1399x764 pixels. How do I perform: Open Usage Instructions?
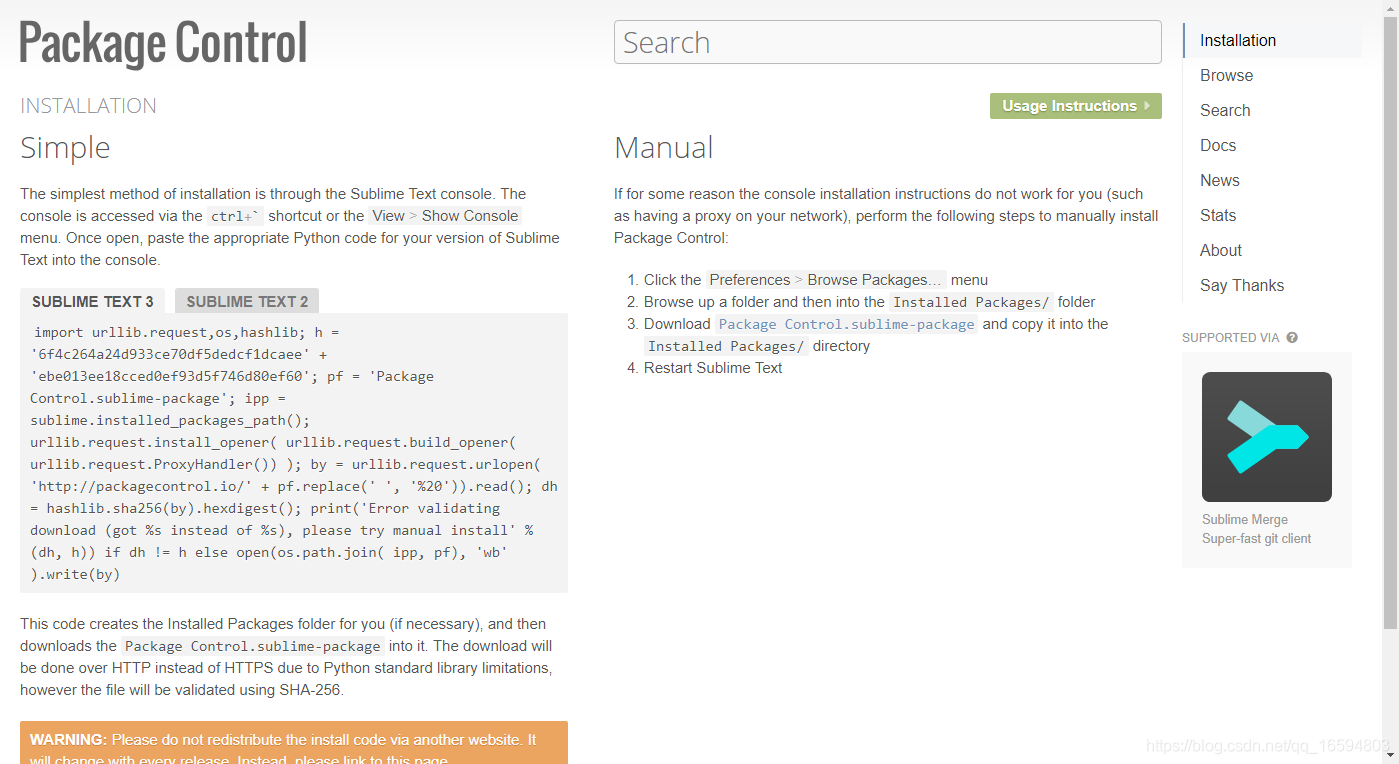click(x=1075, y=105)
